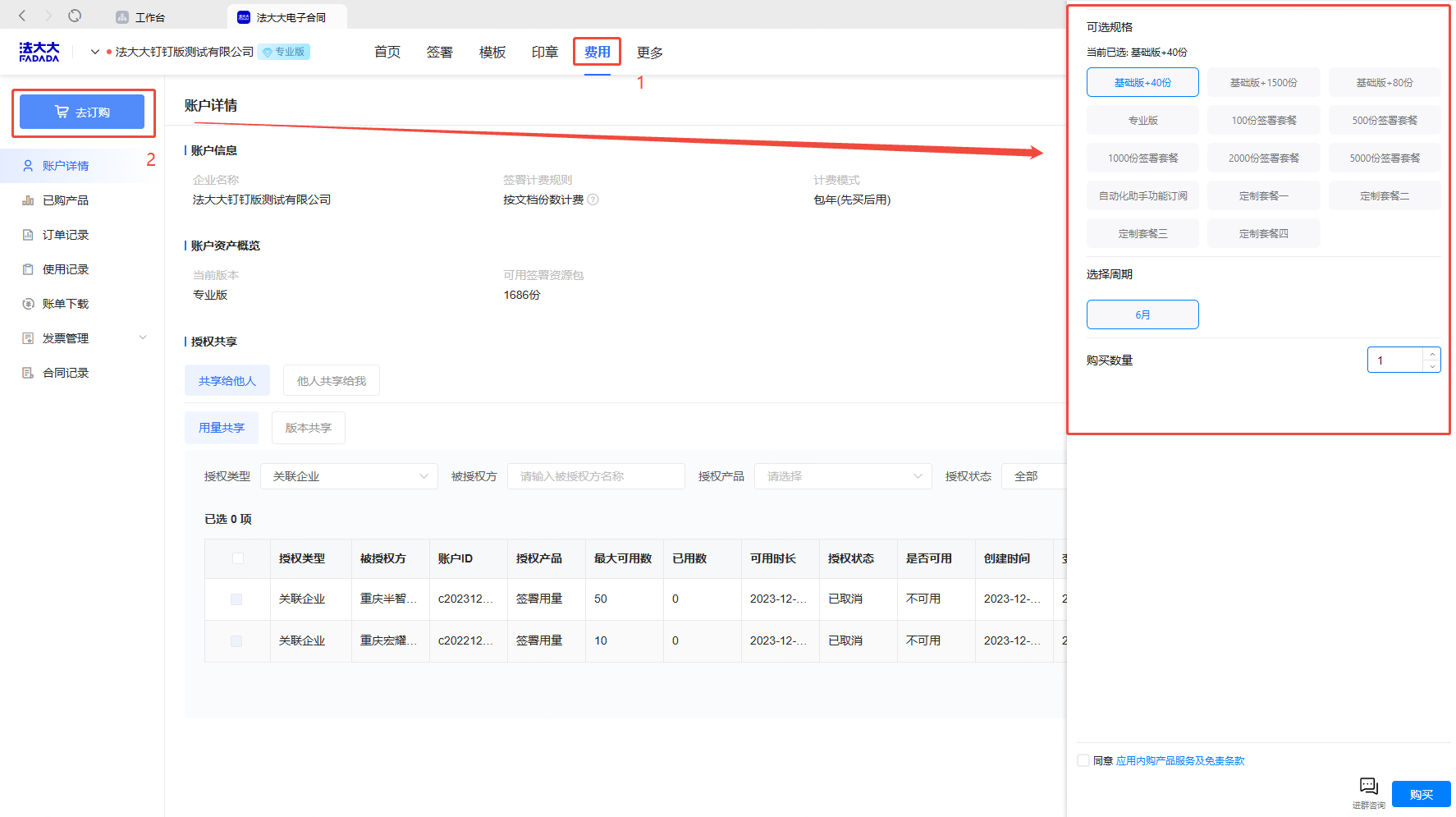
Task: Decrease 购买数量 with the down arrow
Action: pos(1432,366)
